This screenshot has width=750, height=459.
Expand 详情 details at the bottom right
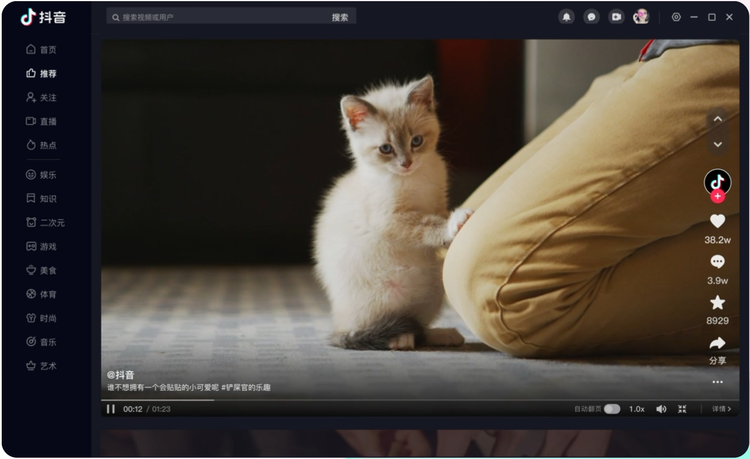(x=721, y=409)
